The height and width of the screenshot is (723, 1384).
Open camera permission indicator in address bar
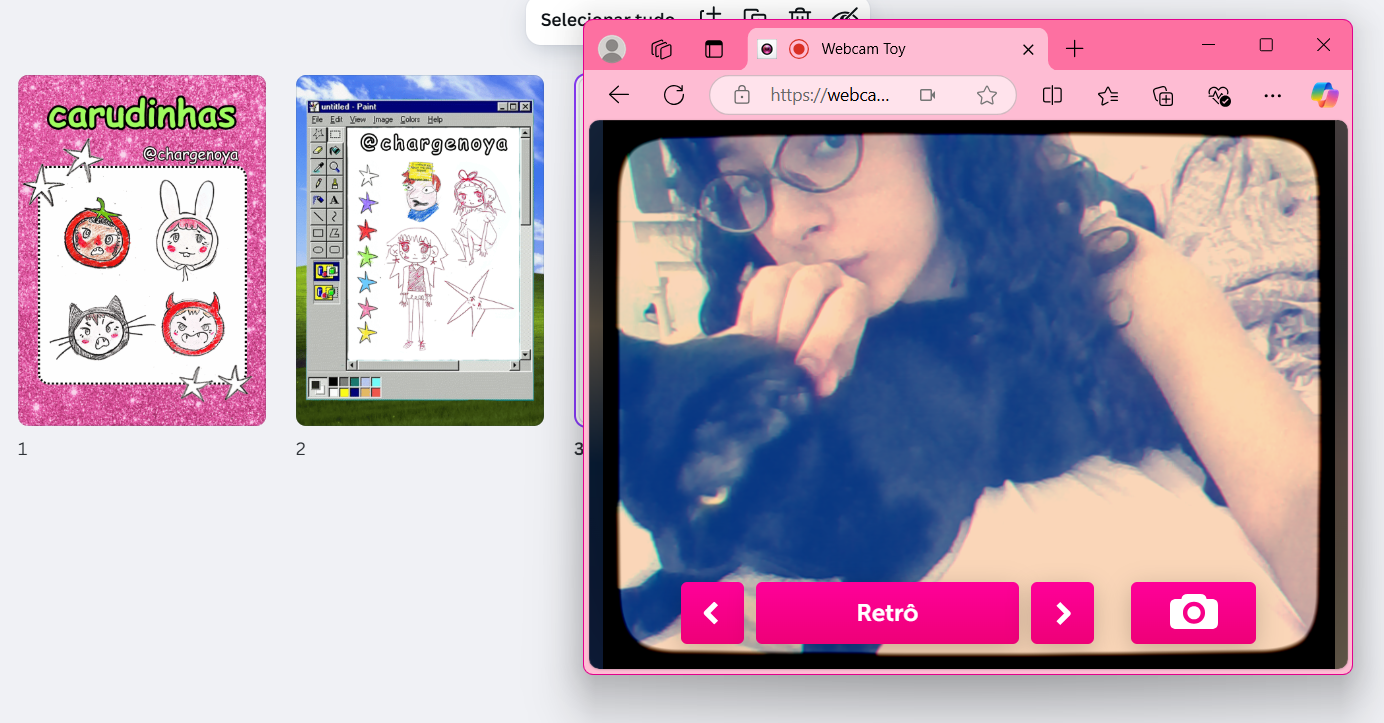927,95
